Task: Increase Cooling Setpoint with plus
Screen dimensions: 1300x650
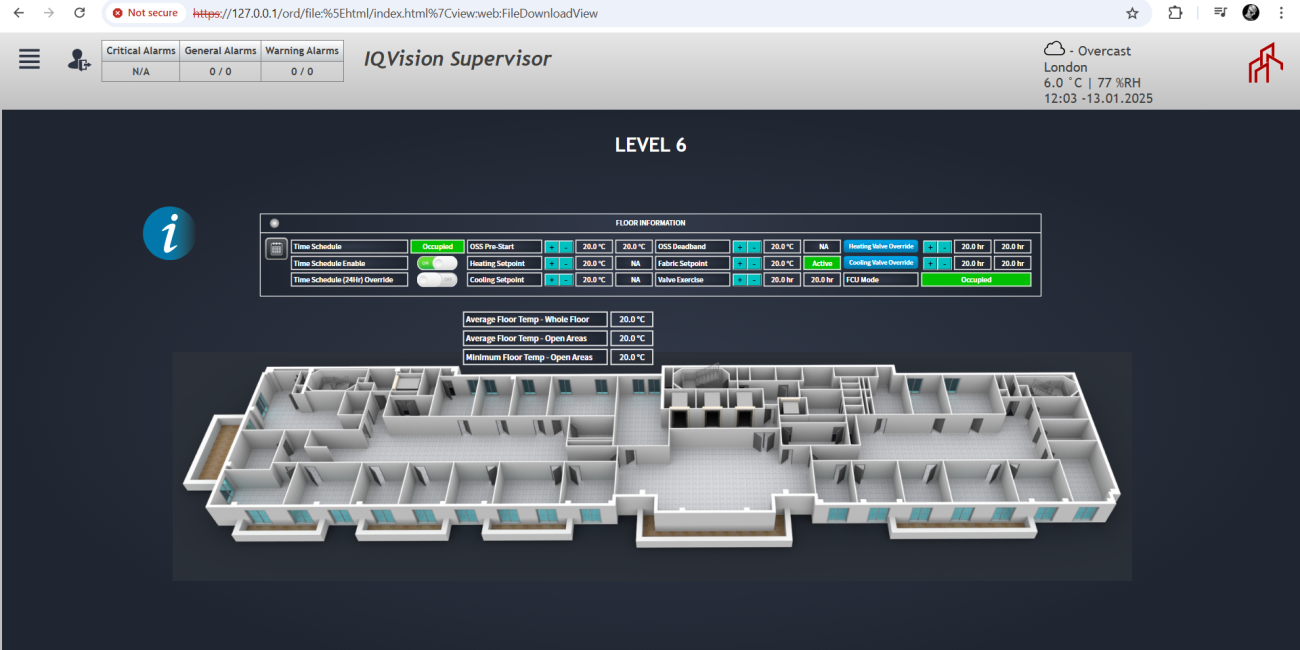Action: [552, 280]
